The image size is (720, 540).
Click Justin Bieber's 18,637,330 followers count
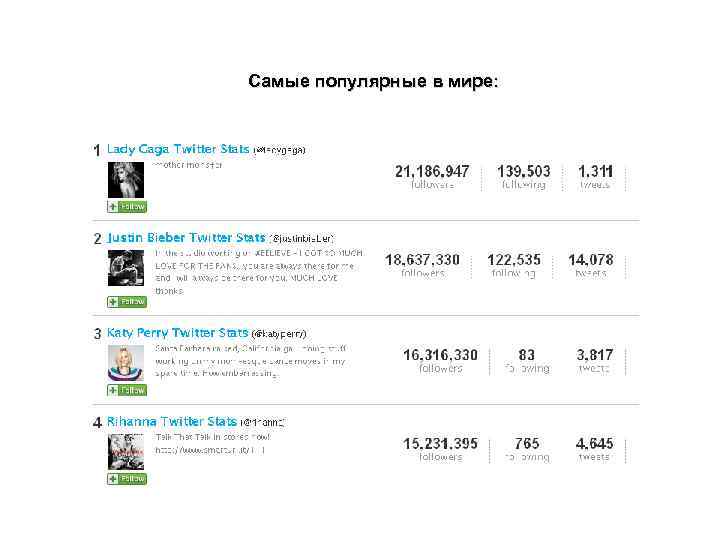pyautogui.click(x=422, y=260)
